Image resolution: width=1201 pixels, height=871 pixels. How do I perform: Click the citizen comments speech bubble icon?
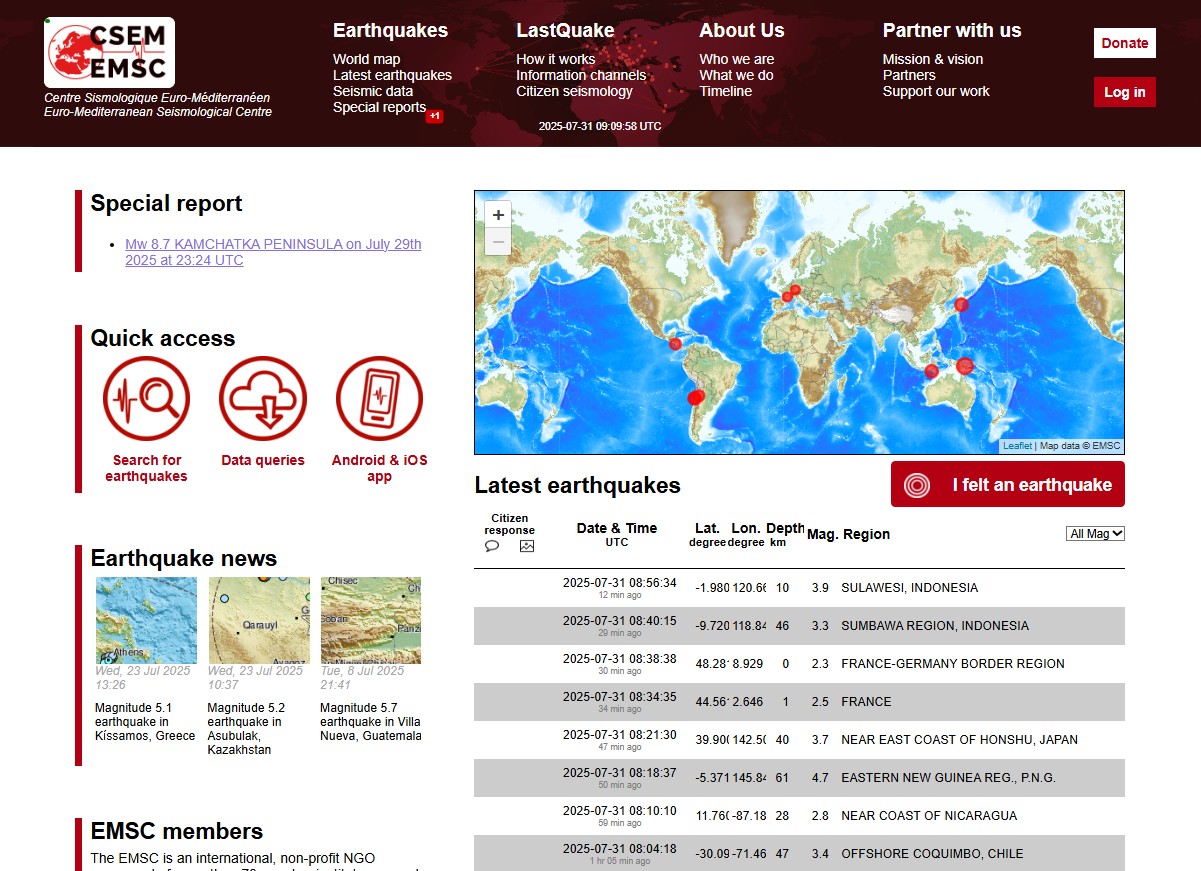tap(492, 546)
